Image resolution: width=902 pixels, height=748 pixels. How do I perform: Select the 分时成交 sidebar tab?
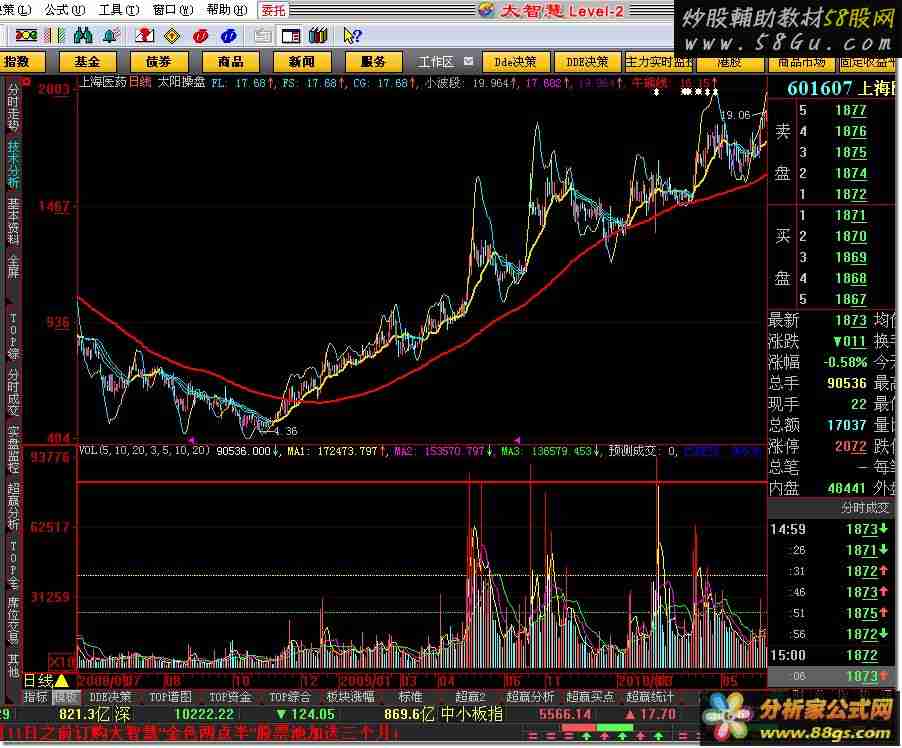(x=13, y=392)
